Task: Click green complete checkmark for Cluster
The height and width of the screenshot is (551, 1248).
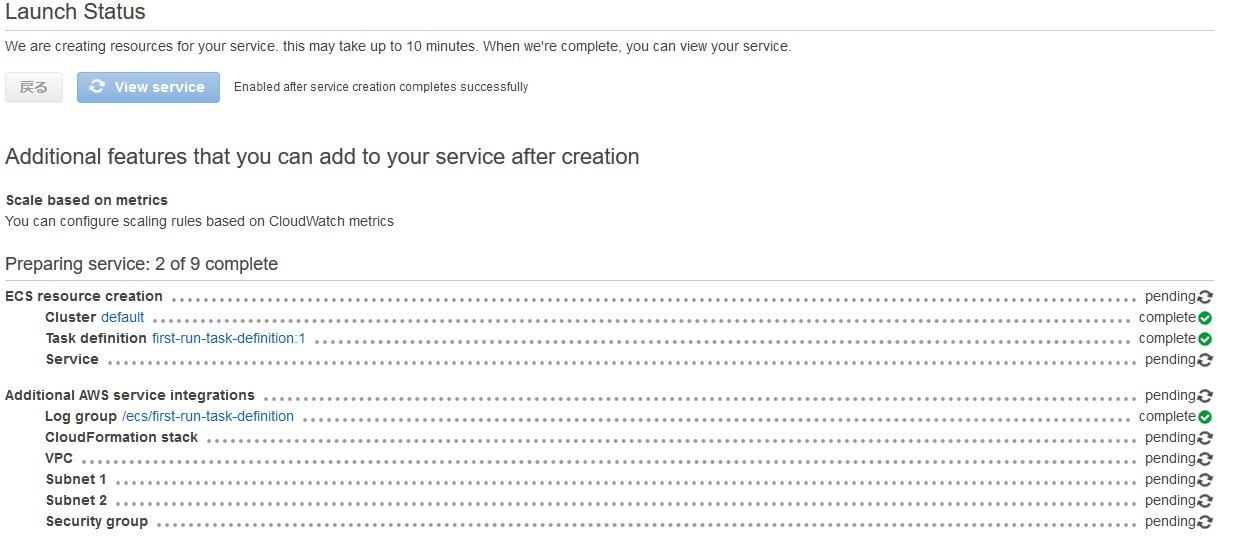Action: 1205,318
